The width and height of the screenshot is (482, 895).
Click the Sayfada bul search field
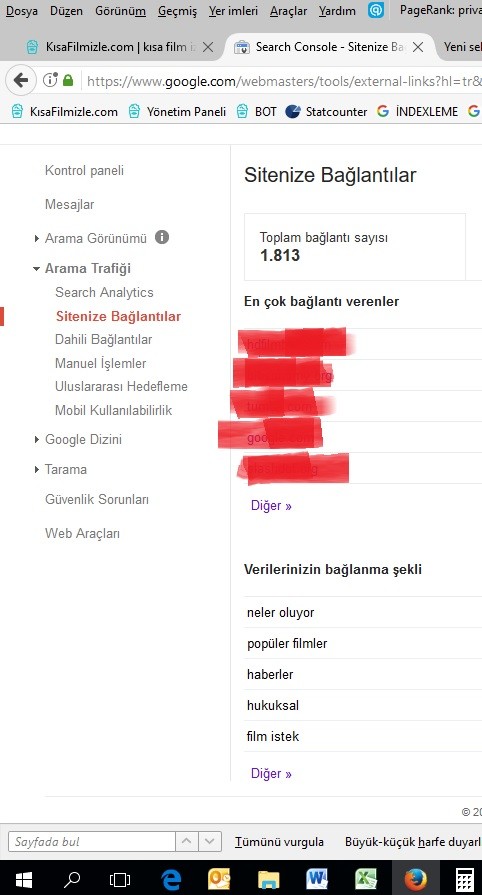tap(91, 841)
